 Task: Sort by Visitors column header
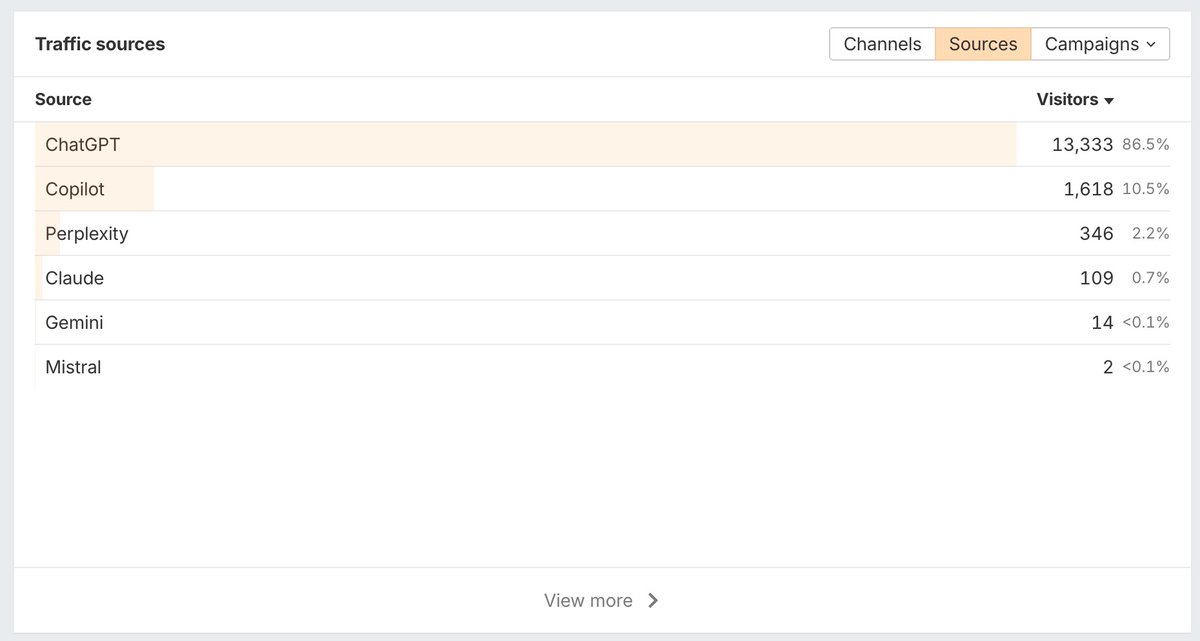point(1067,100)
